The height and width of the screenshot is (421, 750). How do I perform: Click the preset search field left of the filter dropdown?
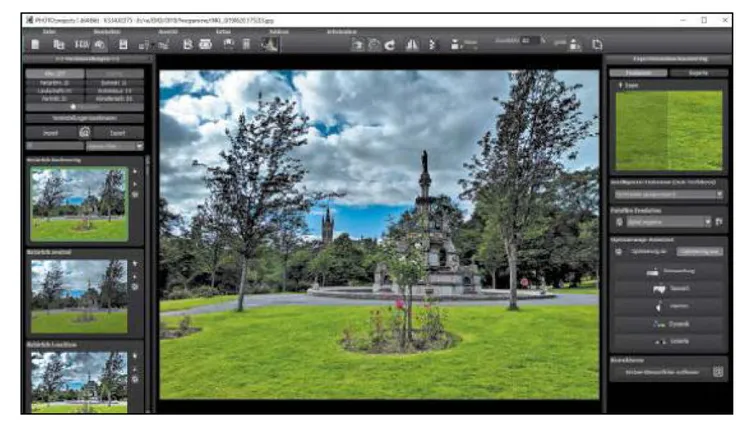tap(55, 146)
